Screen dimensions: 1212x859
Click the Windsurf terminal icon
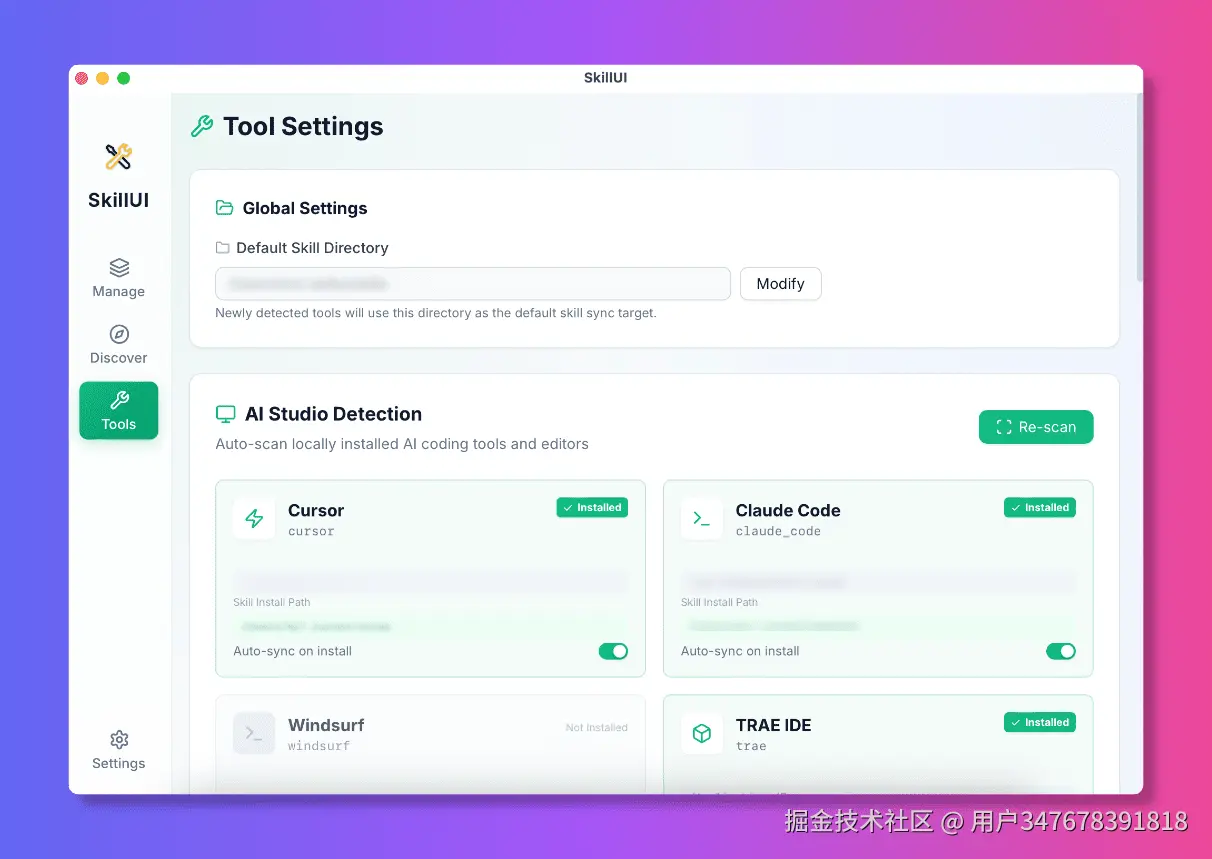coord(254,734)
